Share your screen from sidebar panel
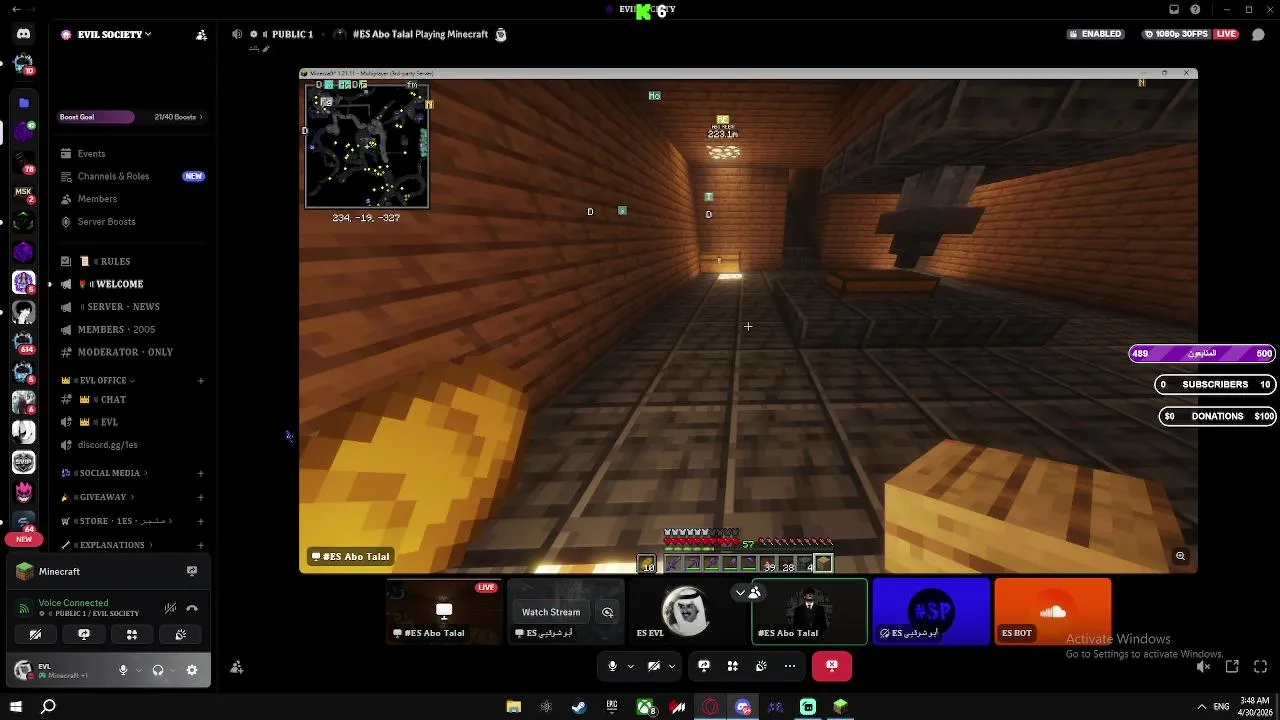This screenshot has height=720, width=1280. point(84,634)
